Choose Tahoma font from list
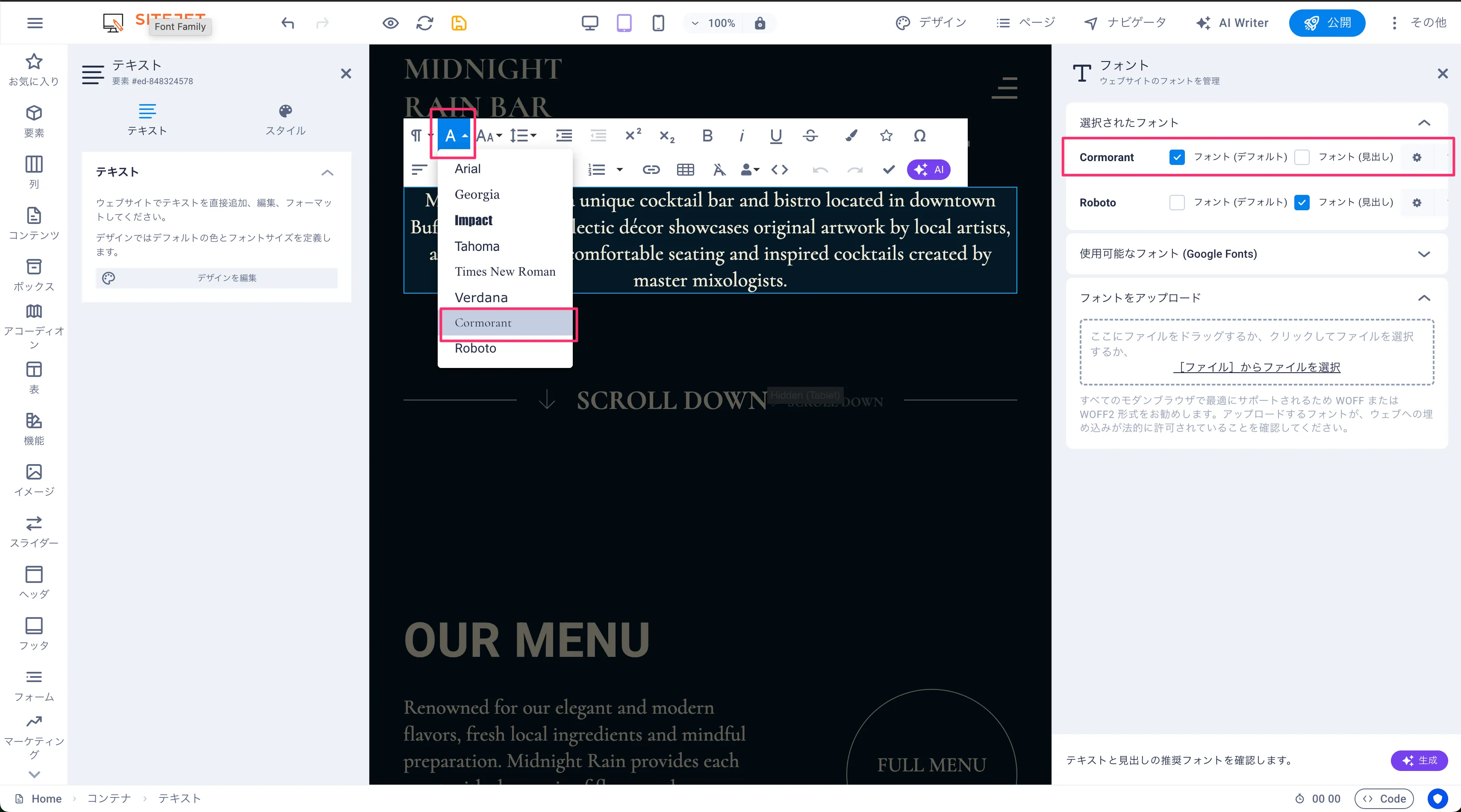 (505, 246)
